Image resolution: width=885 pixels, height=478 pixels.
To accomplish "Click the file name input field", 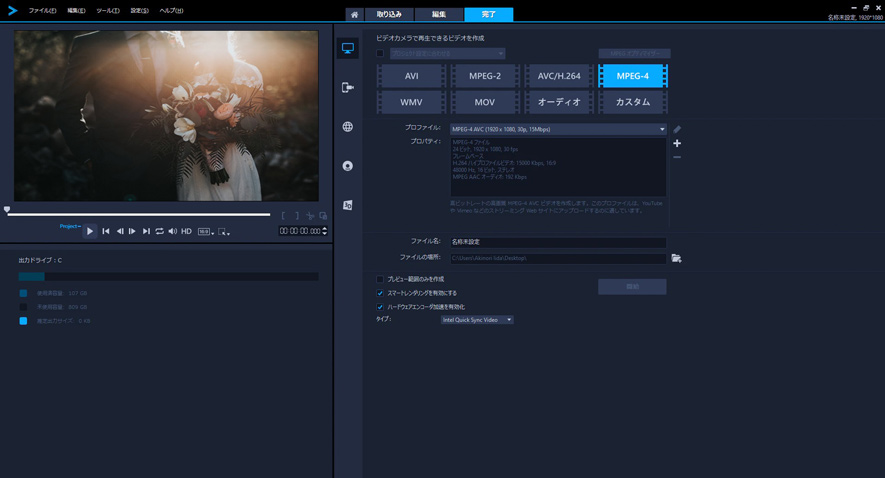I will pyautogui.click(x=558, y=242).
